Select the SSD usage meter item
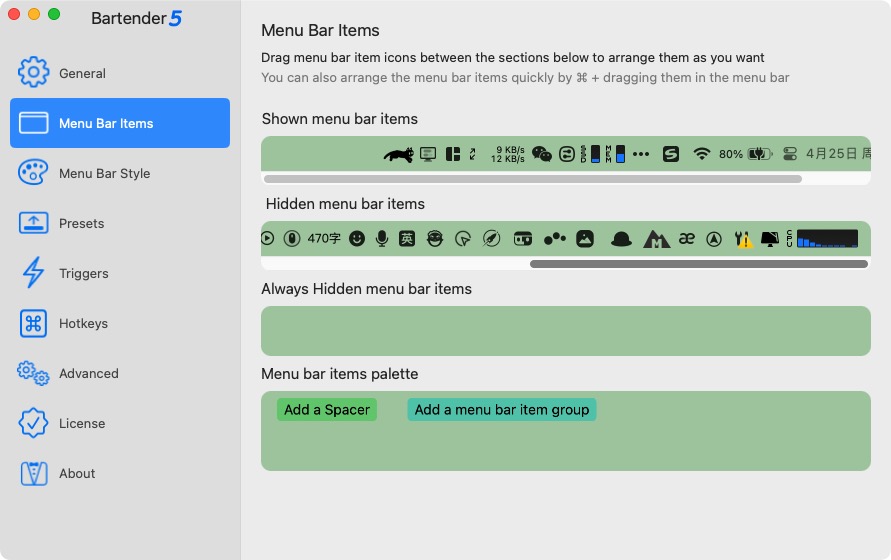891x560 pixels. point(590,154)
